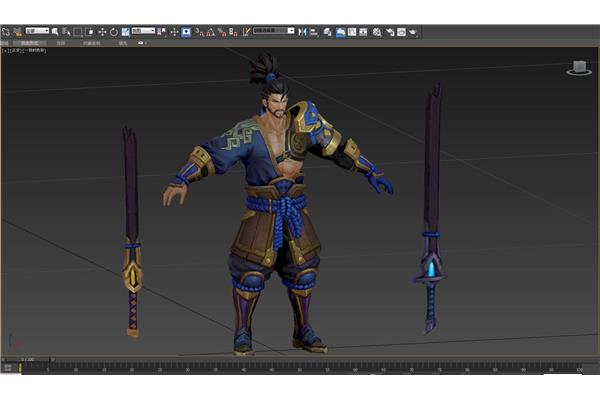The height and width of the screenshot is (400, 600).
Task: Switch to the Object Paint ribbon tab
Action: coord(92,43)
